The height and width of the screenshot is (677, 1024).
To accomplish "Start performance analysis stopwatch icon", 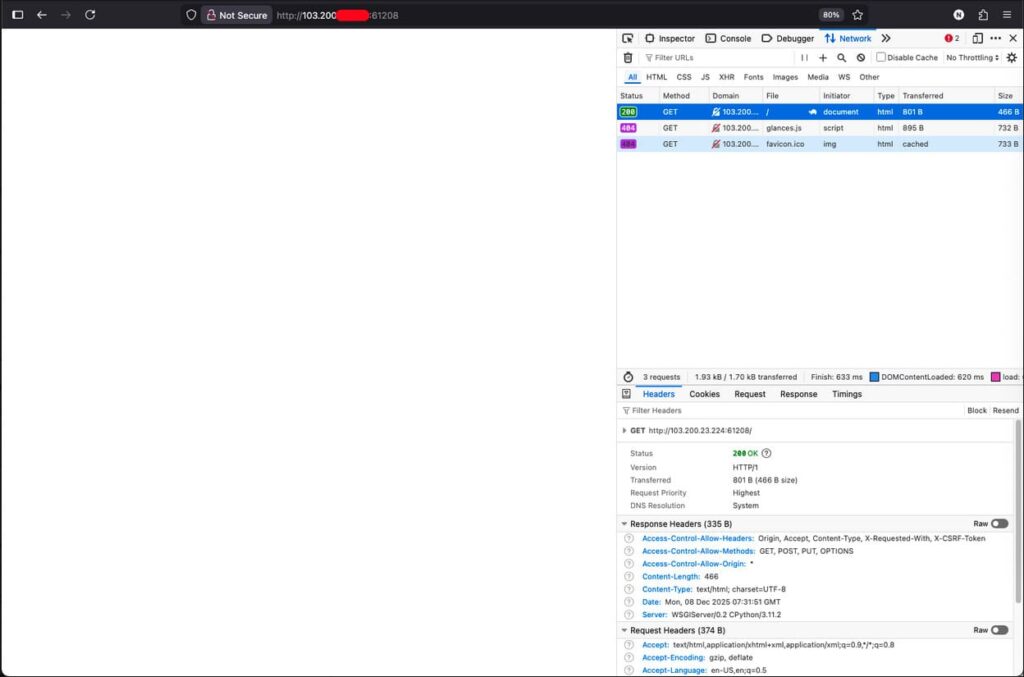I will tap(628, 377).
